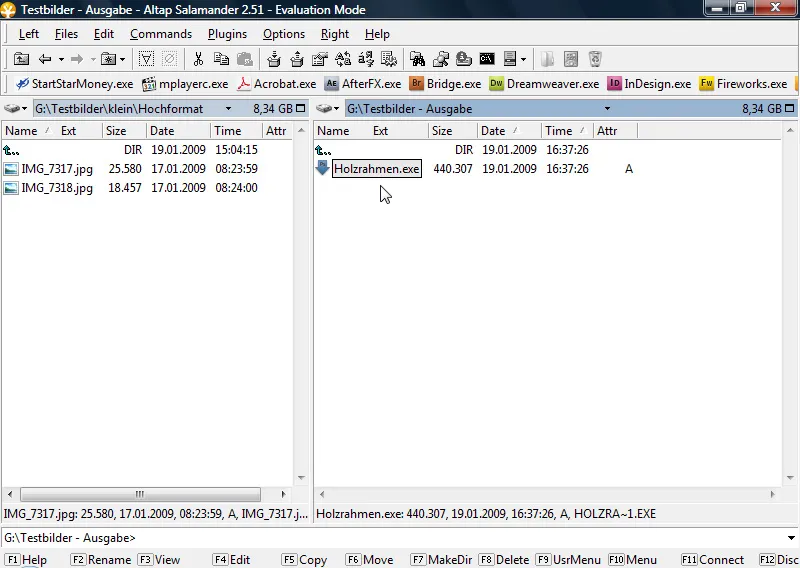Image resolution: width=800 pixels, height=568 pixels.
Task: Open left panel drive selector dropdown
Action: point(16,109)
